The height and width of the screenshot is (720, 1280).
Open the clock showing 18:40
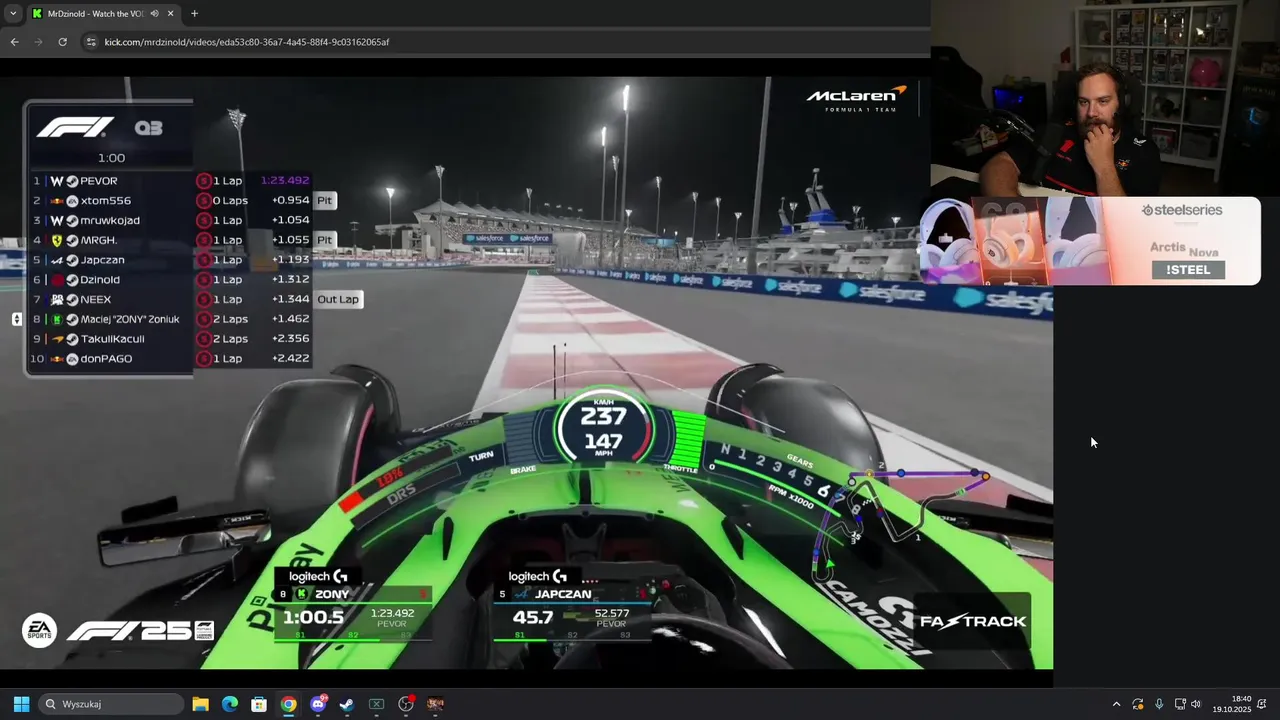coord(1231,704)
